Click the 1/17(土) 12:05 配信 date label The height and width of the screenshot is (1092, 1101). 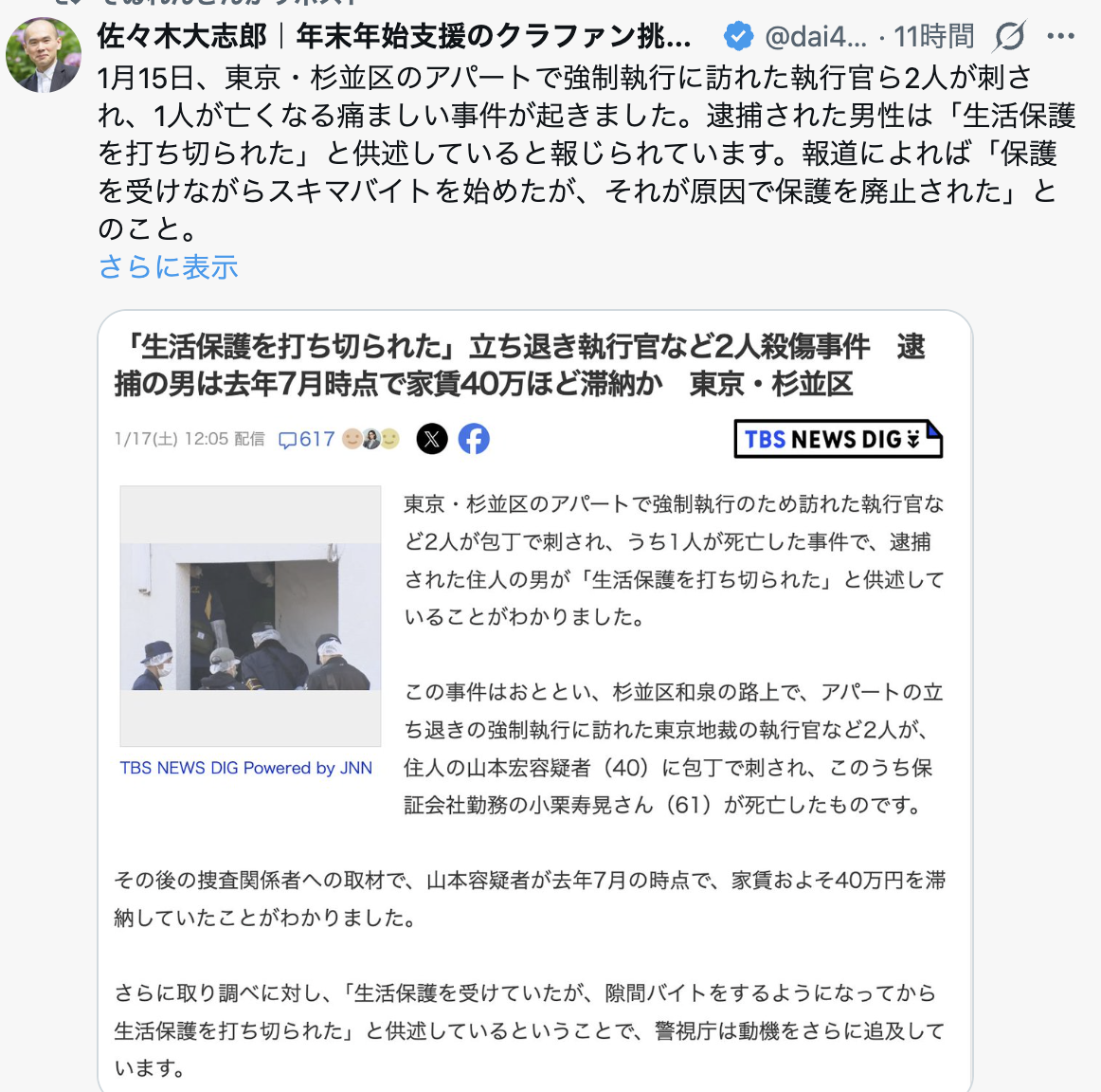[190, 439]
